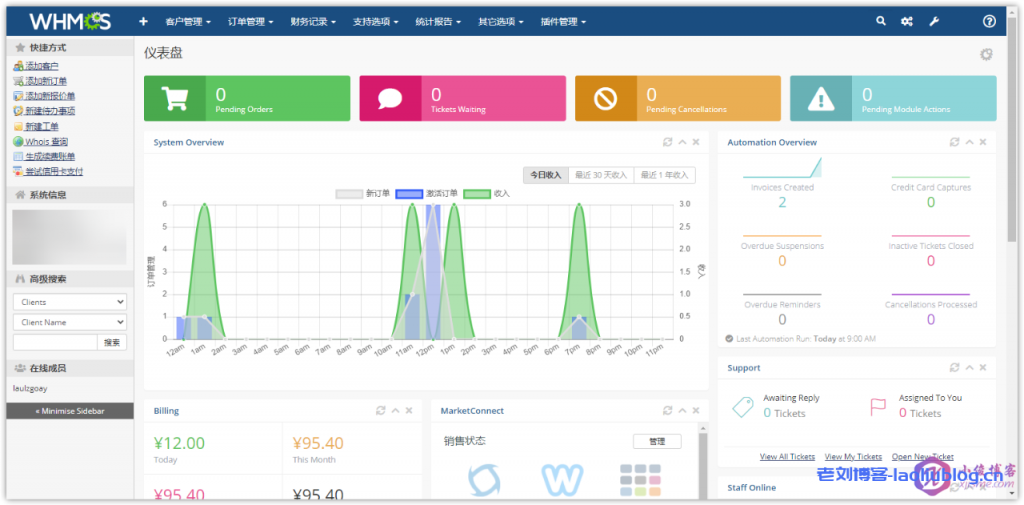Image resolution: width=1024 pixels, height=505 pixels.
Task: Open the setup gears icon in top bar
Action: pos(907,21)
